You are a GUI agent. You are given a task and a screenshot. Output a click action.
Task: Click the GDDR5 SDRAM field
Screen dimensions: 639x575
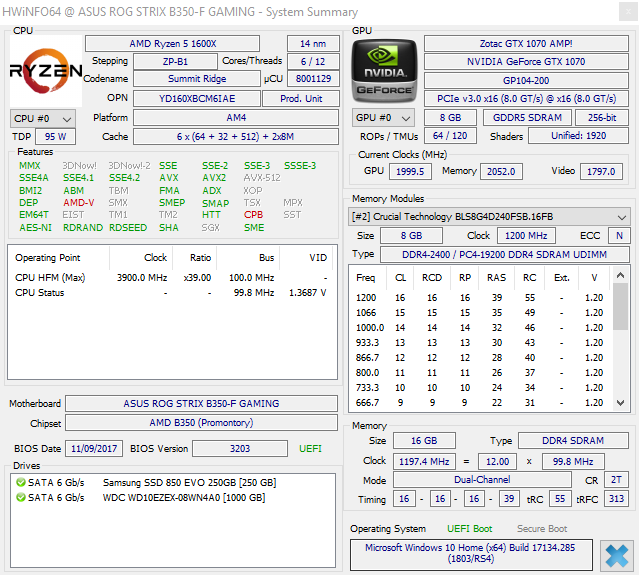click(x=527, y=118)
